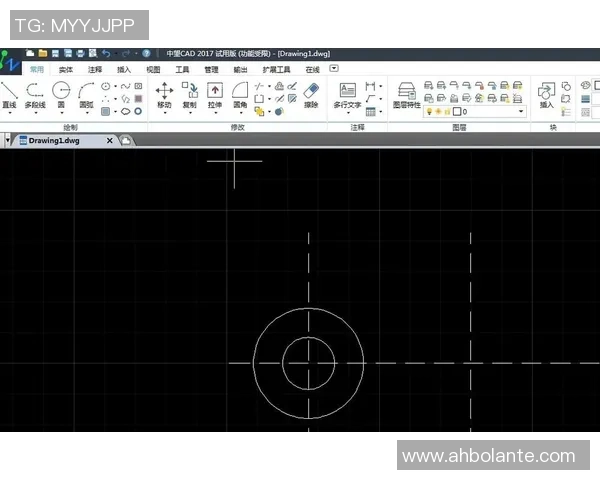Expand the layer selection dropdown
The image size is (600, 480).
tap(521, 112)
